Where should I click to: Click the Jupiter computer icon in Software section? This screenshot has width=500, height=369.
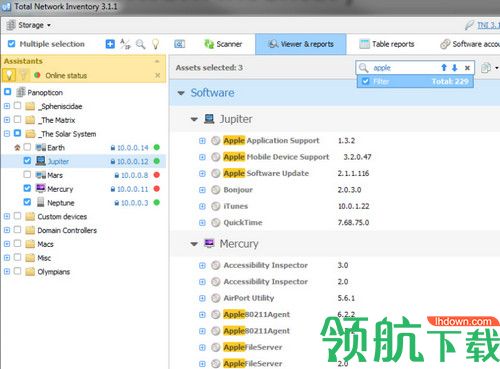209,119
